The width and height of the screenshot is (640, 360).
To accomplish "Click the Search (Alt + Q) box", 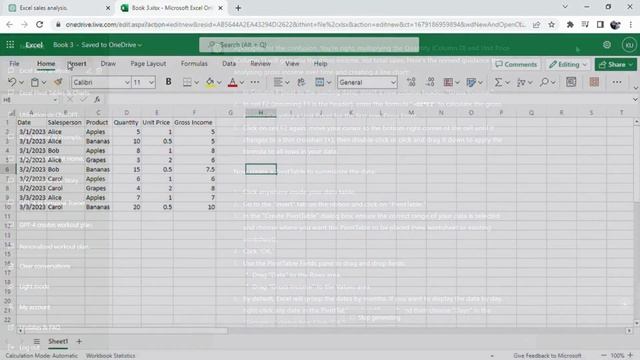I will [x=309, y=45].
